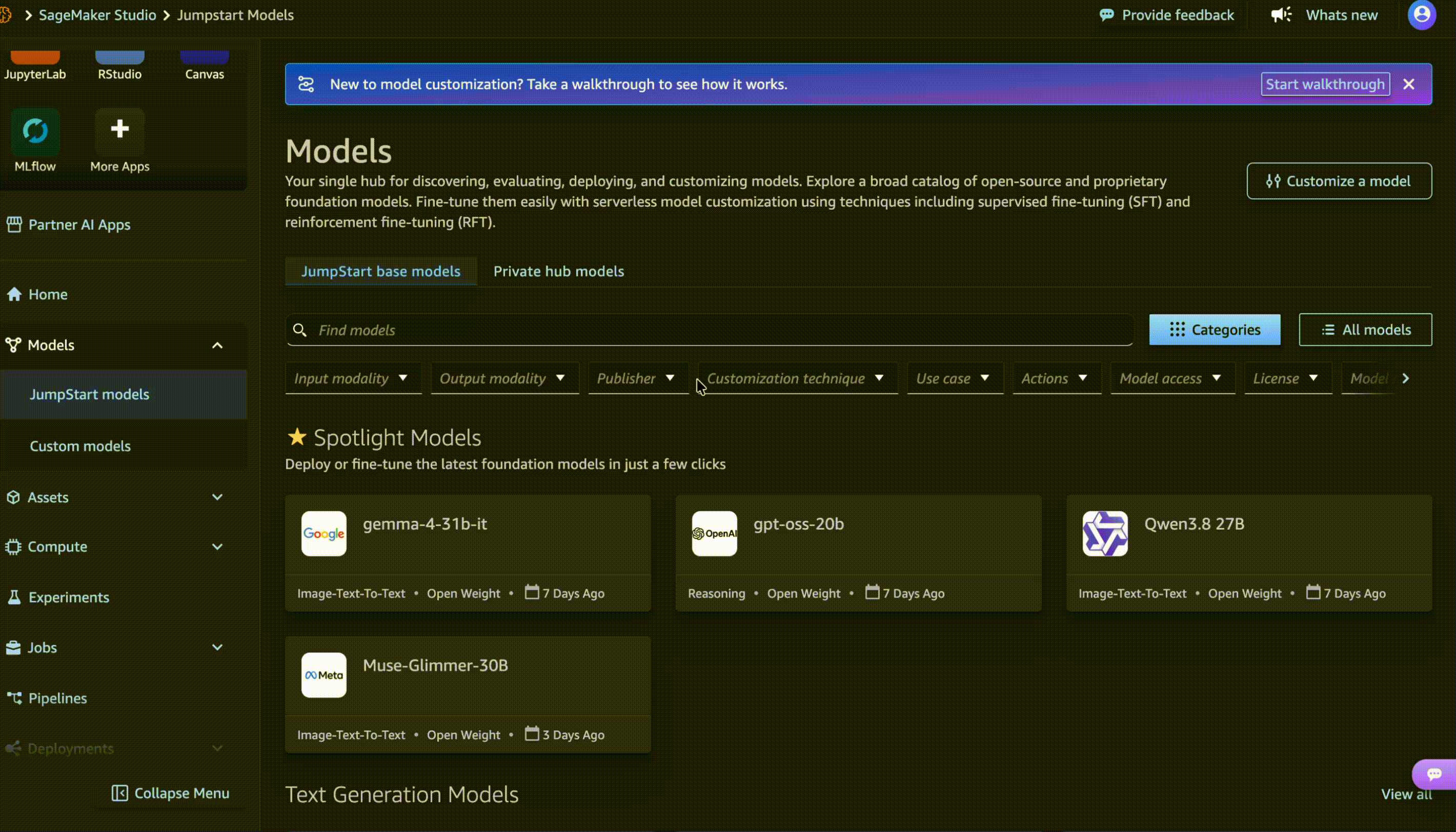This screenshot has height=832, width=1456.
Task: Open Publisher filter dropdown
Action: 638,378
